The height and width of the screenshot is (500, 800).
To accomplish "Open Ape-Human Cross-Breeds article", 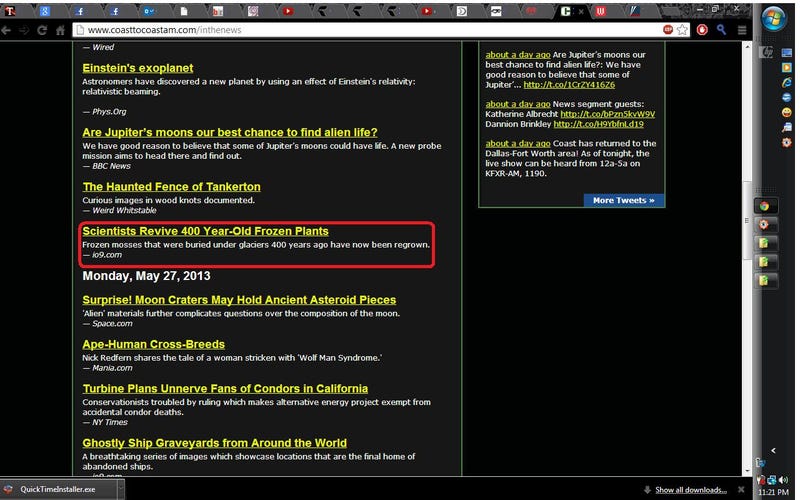I will coord(154,344).
